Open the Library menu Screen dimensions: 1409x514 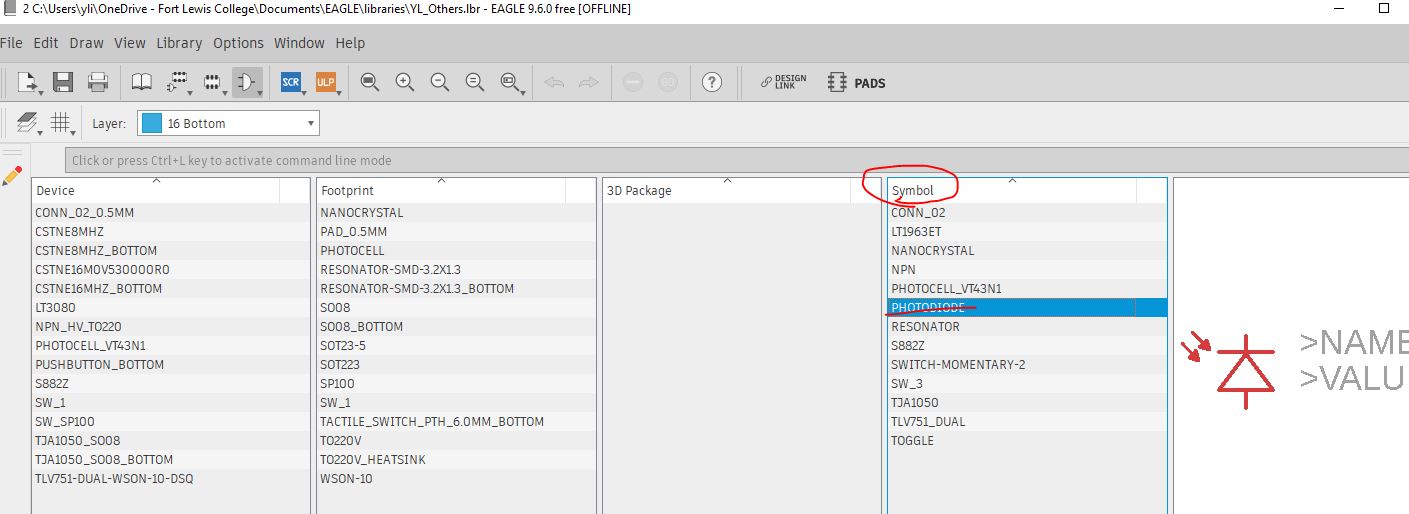pos(179,43)
